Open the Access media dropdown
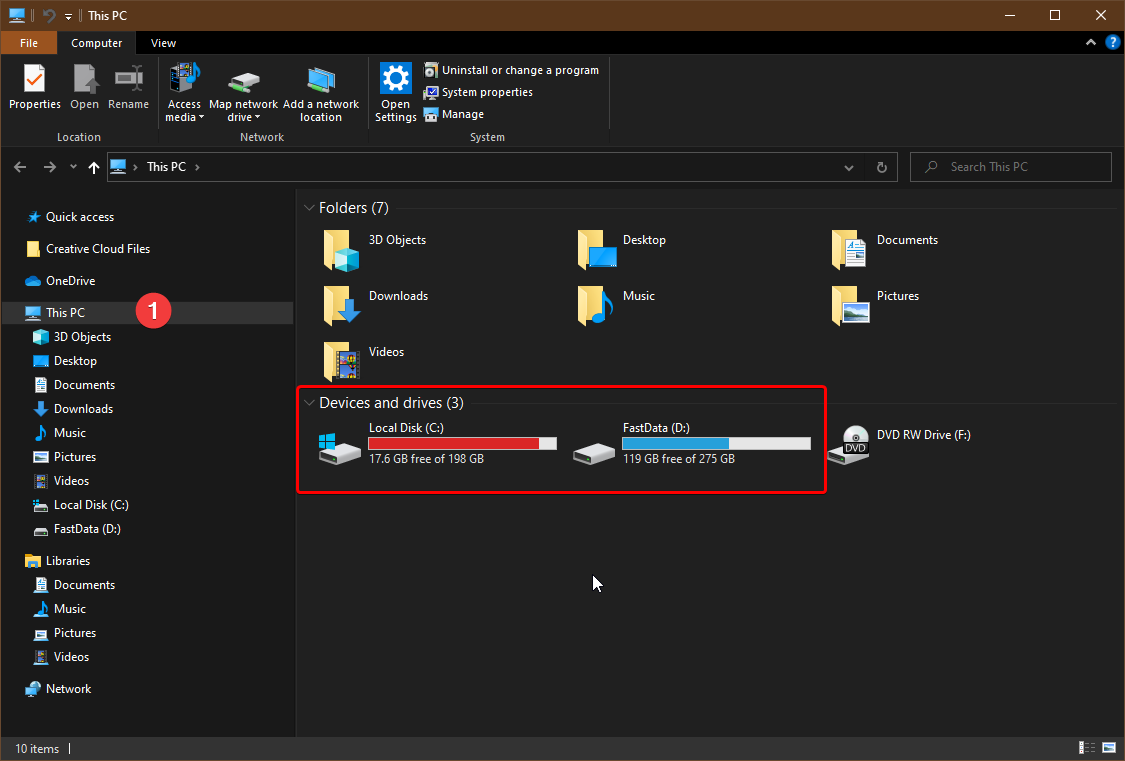Screen dimensions: 1125x761 (184, 93)
